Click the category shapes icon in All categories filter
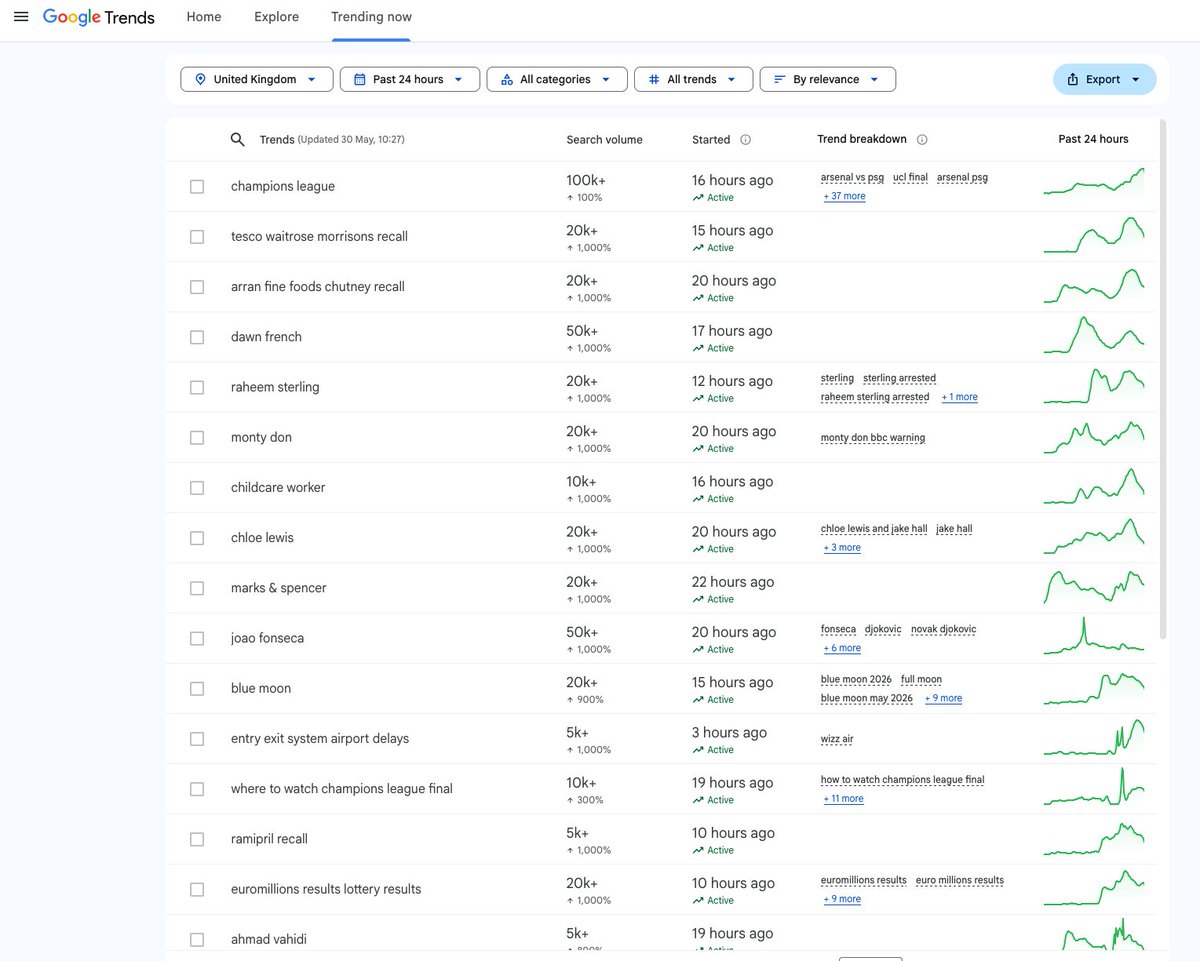 [507, 79]
